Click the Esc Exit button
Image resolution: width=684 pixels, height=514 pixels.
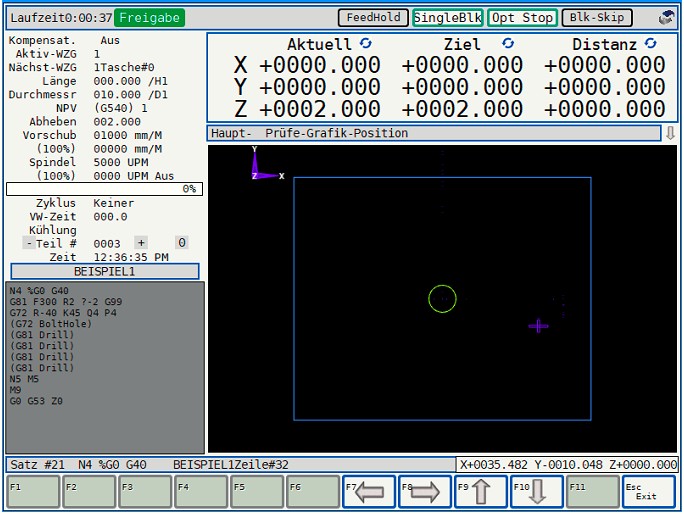pos(649,492)
